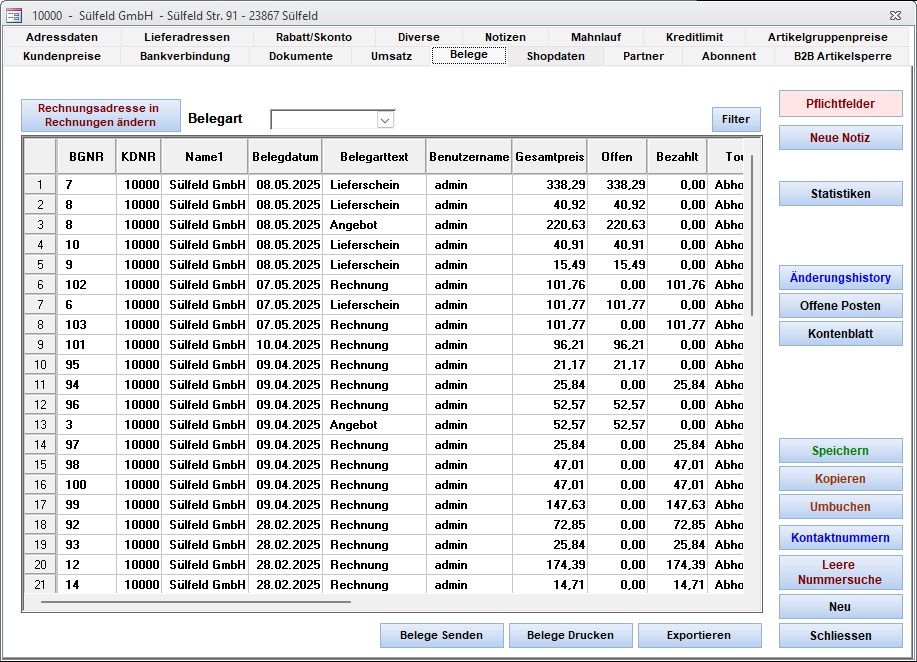Open the Änderungshistory
The image size is (917, 662).
840,278
